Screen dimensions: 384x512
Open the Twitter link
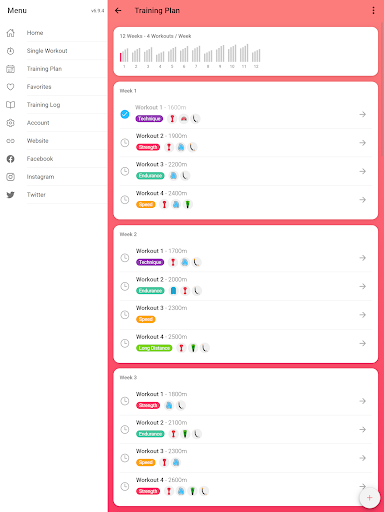tap(54, 195)
